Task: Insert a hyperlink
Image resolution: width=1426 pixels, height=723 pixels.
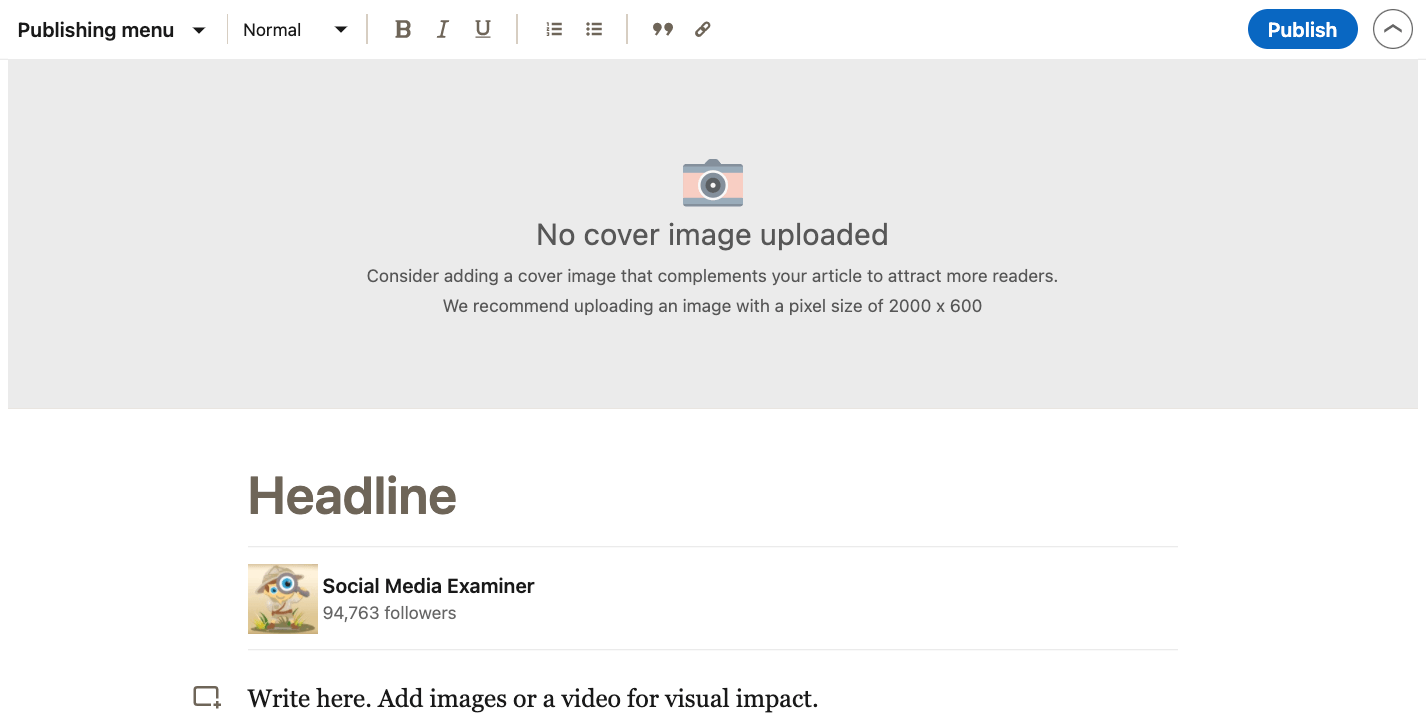Action: 702,30
